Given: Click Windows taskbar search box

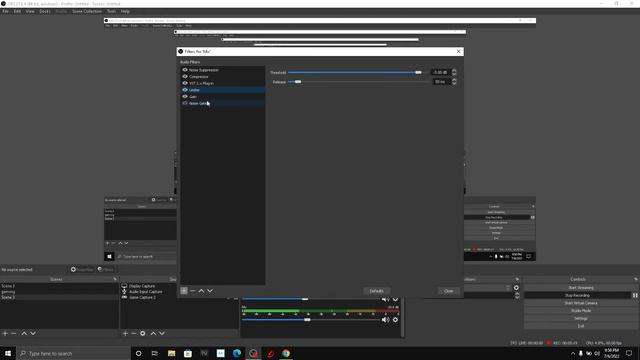Looking at the screenshot, I should [x=73, y=353].
